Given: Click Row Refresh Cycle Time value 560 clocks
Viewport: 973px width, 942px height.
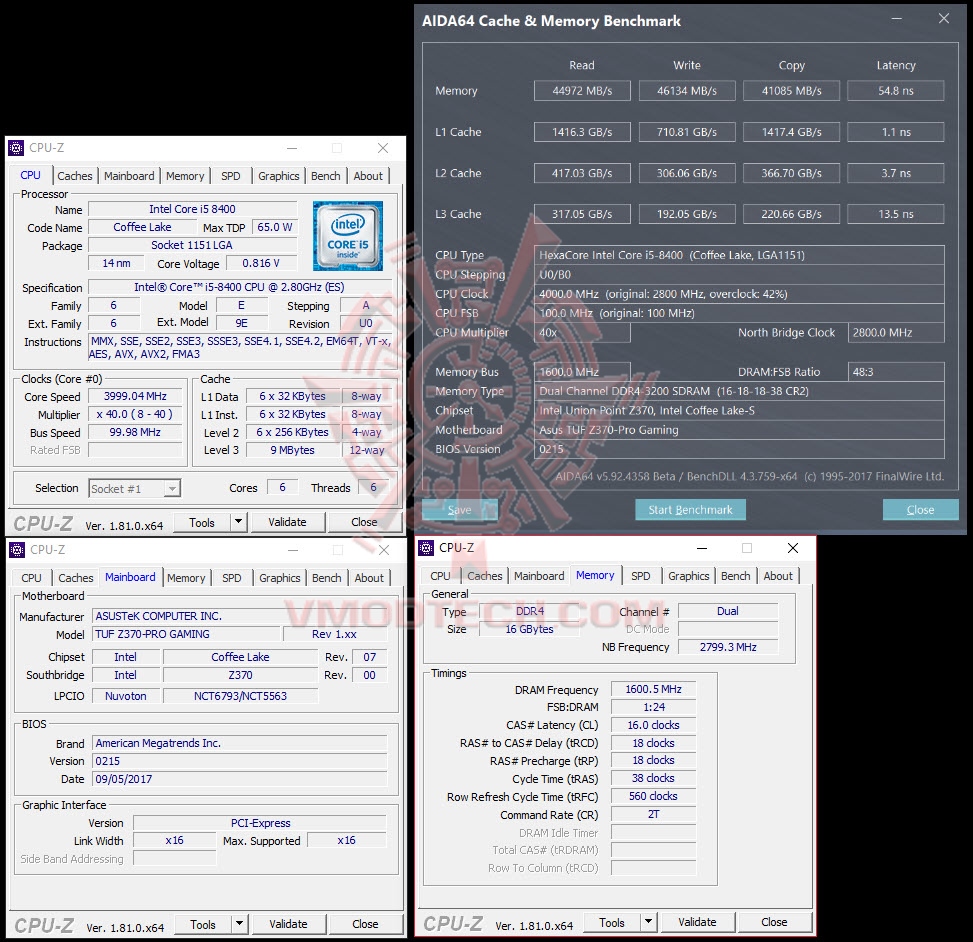Looking at the screenshot, I should pos(653,797).
